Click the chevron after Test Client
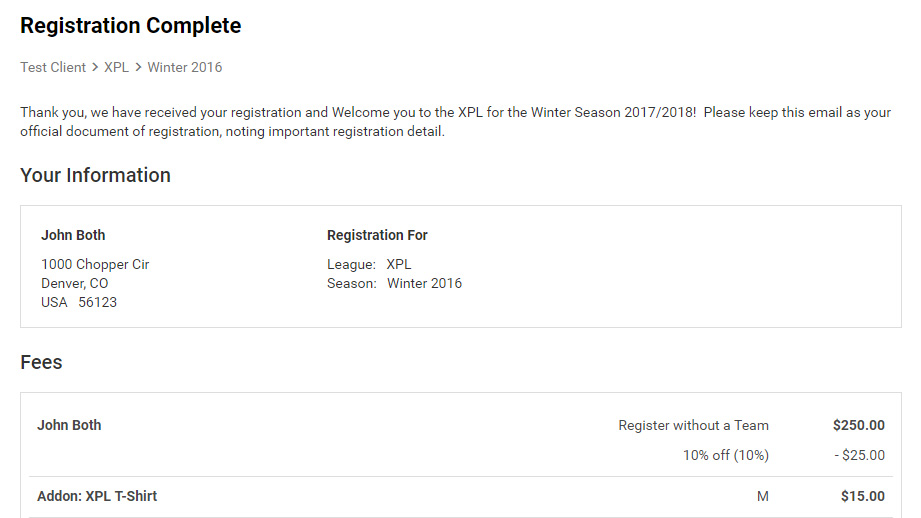The width and height of the screenshot is (921, 518). [x=95, y=68]
